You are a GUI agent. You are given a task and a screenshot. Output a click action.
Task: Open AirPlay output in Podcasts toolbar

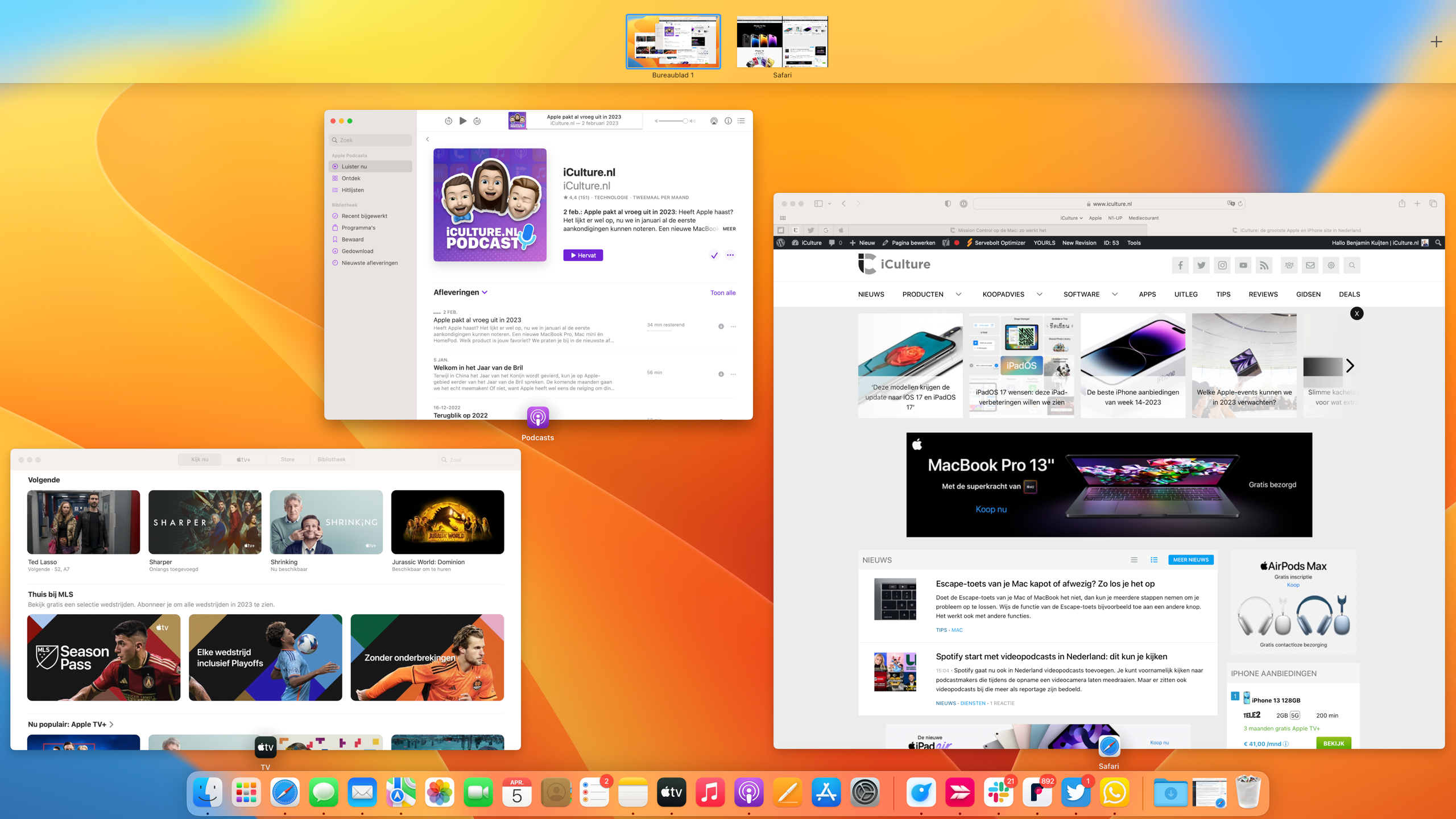pos(714,121)
